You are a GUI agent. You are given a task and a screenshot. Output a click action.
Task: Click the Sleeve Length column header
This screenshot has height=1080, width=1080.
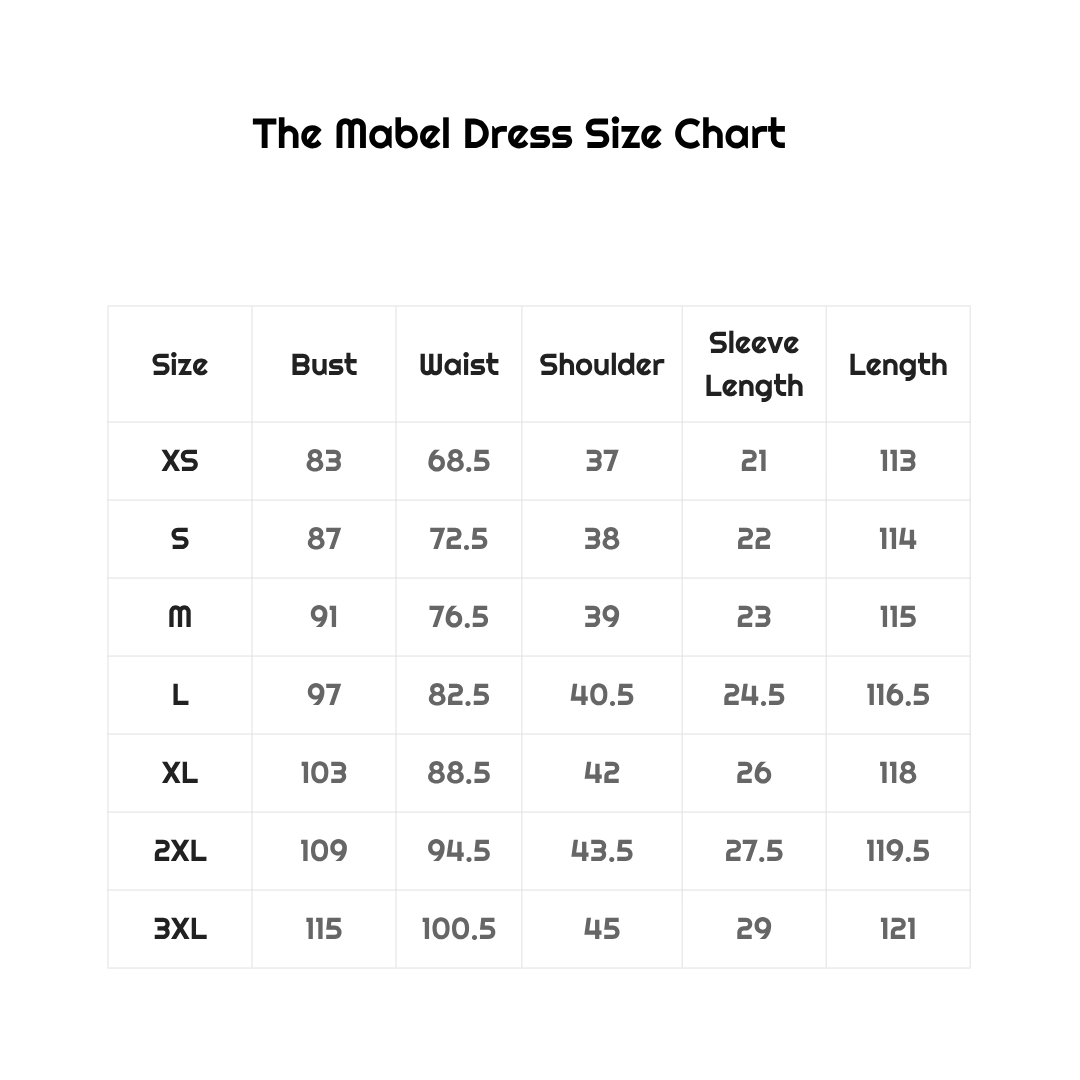pos(754,364)
